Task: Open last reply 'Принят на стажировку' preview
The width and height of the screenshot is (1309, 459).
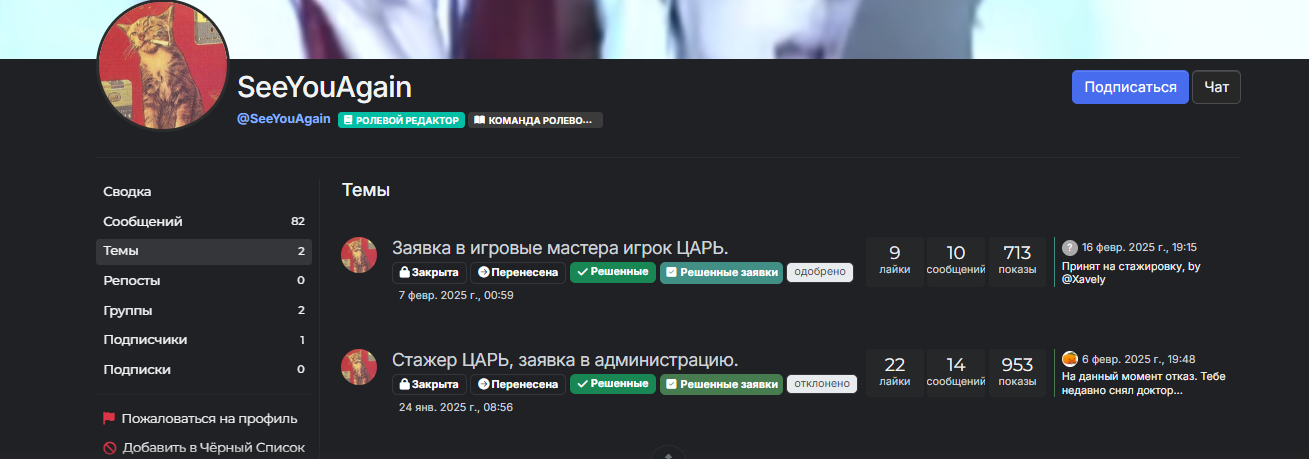Action: (x=1129, y=272)
